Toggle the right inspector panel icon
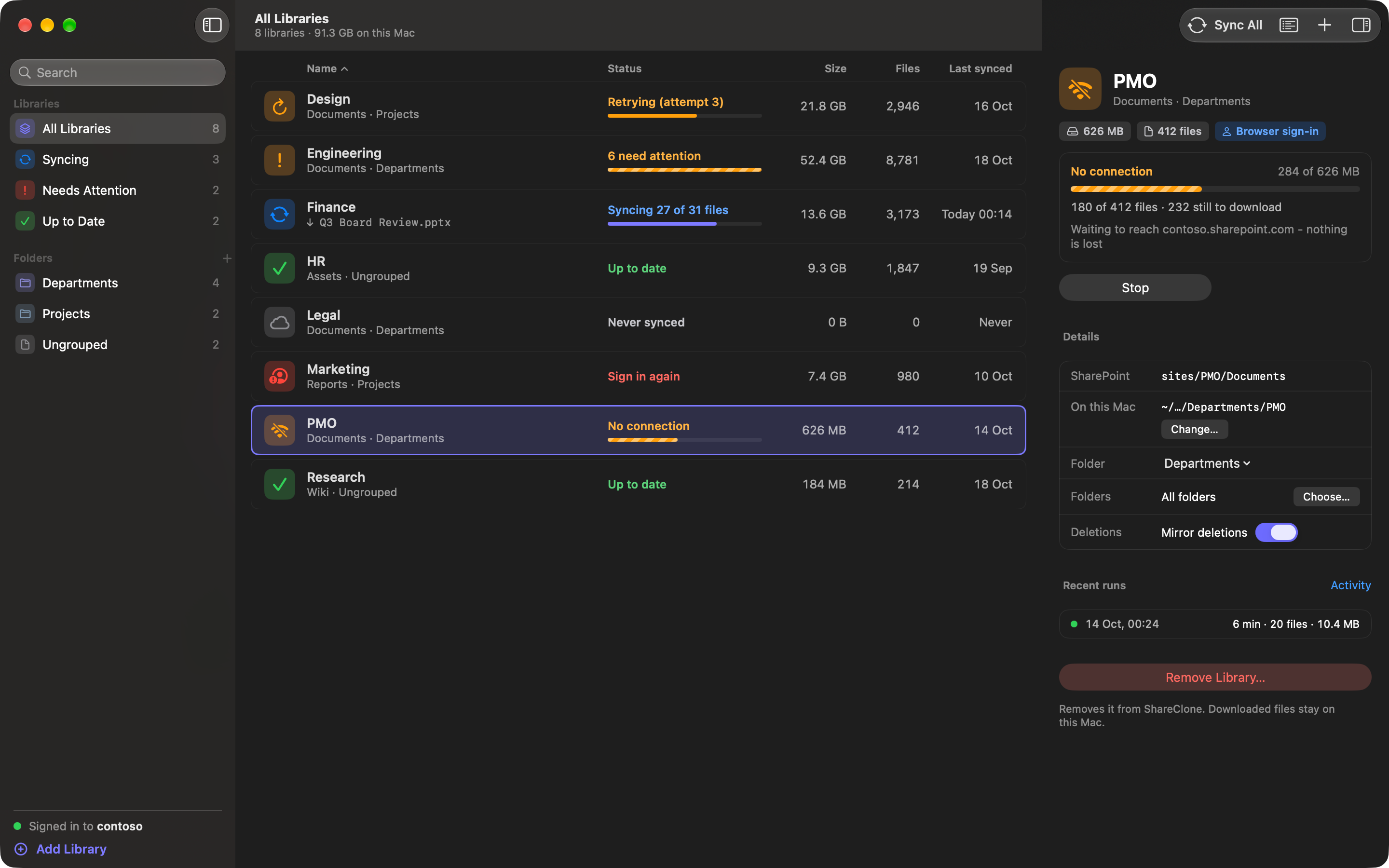Screen dimensions: 1389x868 pos(1361,25)
